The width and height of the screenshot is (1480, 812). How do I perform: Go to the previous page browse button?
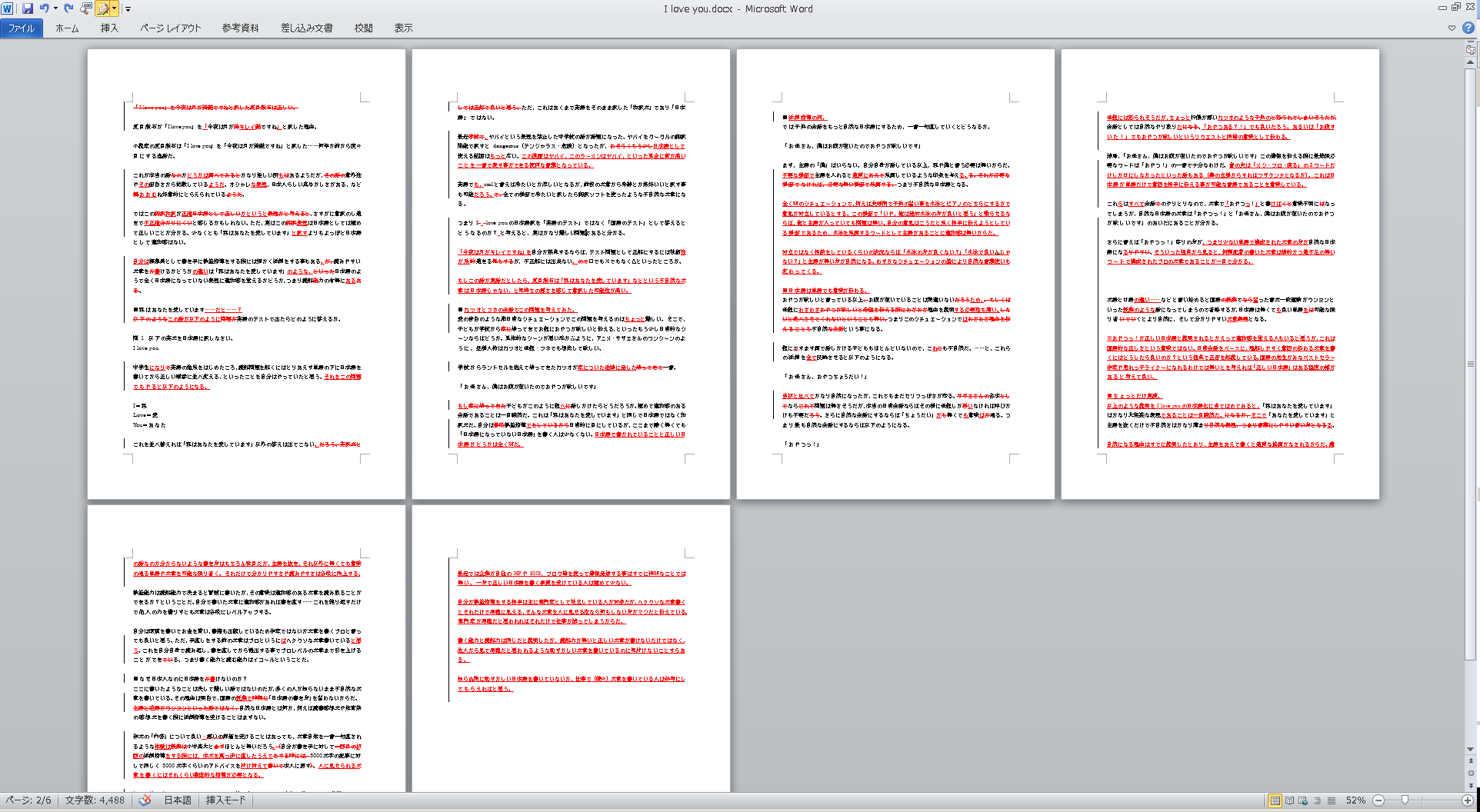click(x=1471, y=761)
